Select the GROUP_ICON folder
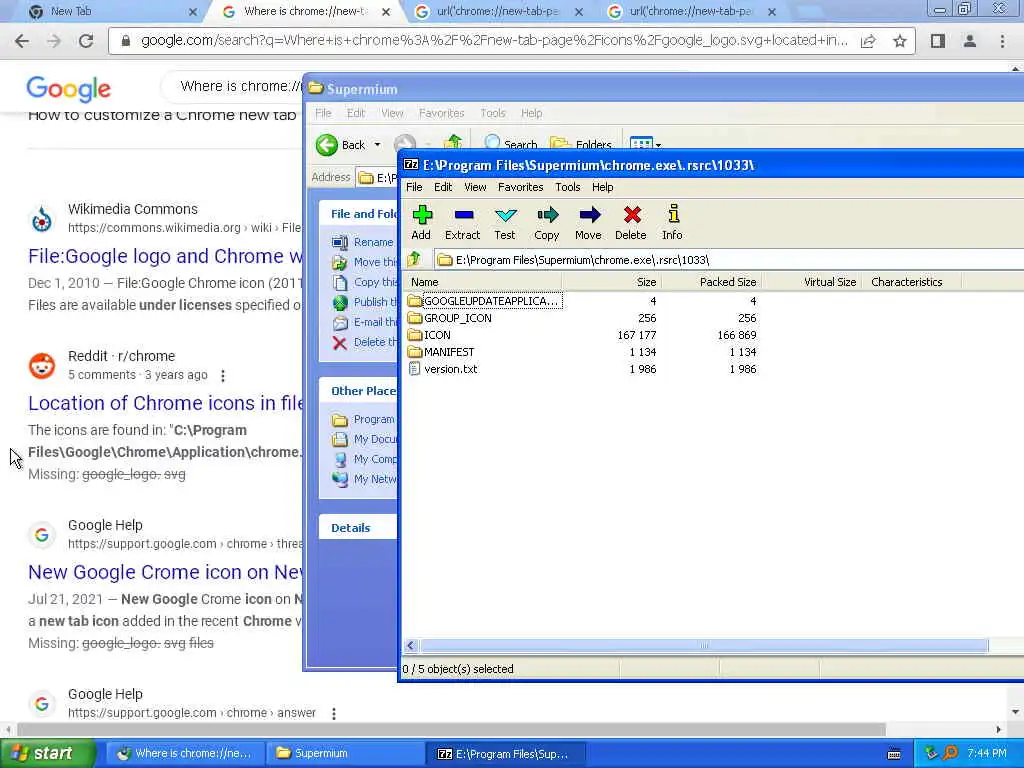1024x768 pixels. coord(450,318)
